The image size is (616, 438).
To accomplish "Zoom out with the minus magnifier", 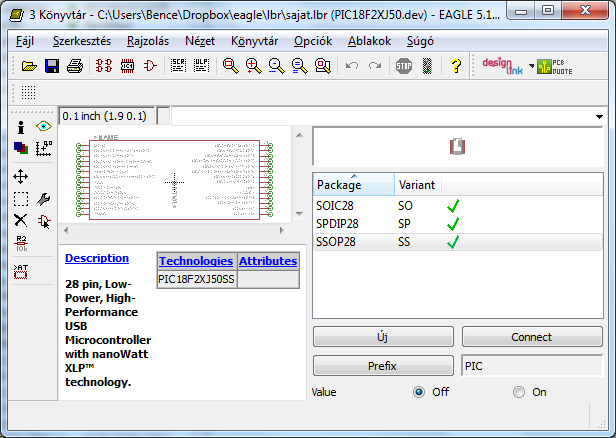I will [277, 66].
